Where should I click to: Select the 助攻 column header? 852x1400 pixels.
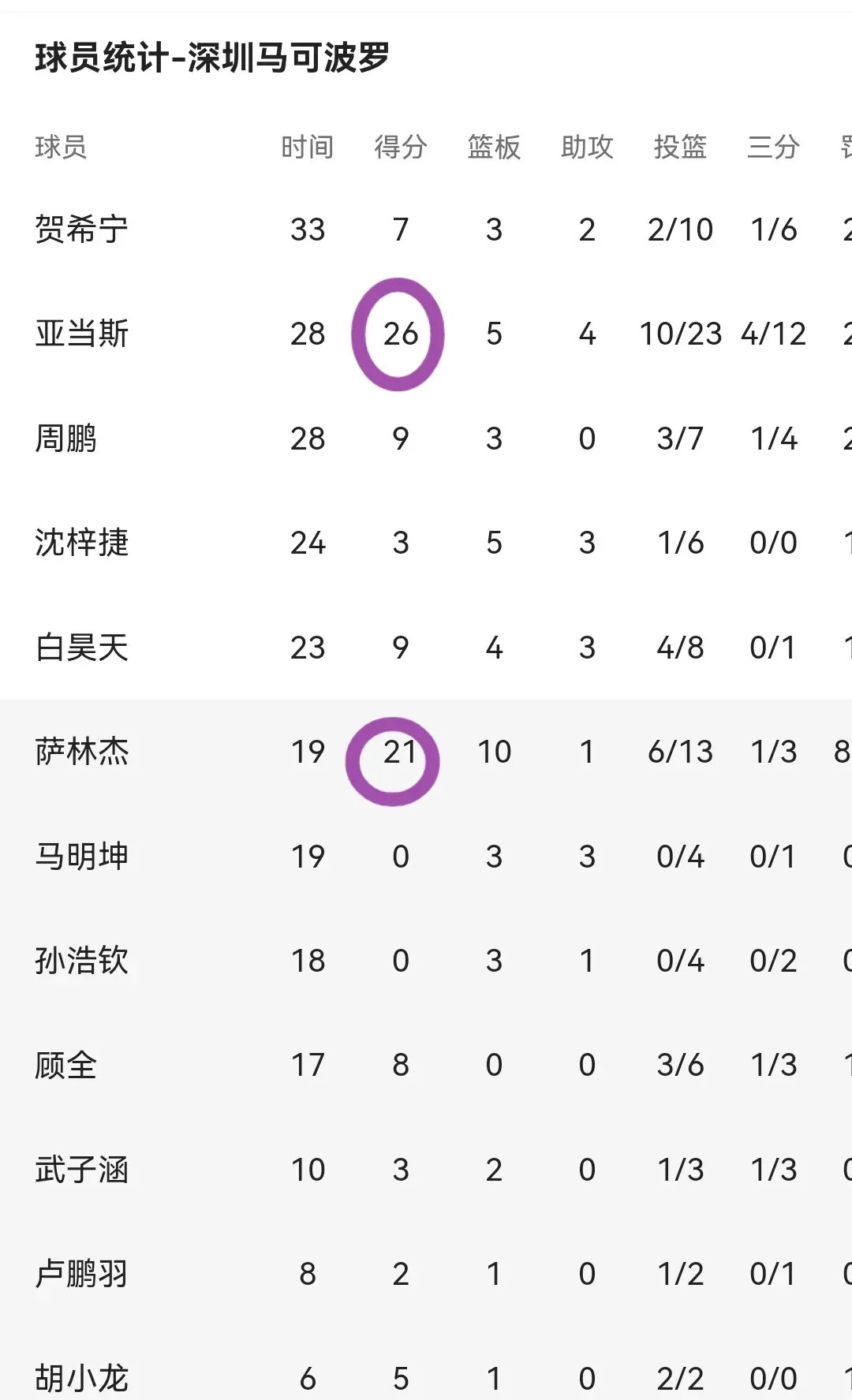click(x=587, y=147)
